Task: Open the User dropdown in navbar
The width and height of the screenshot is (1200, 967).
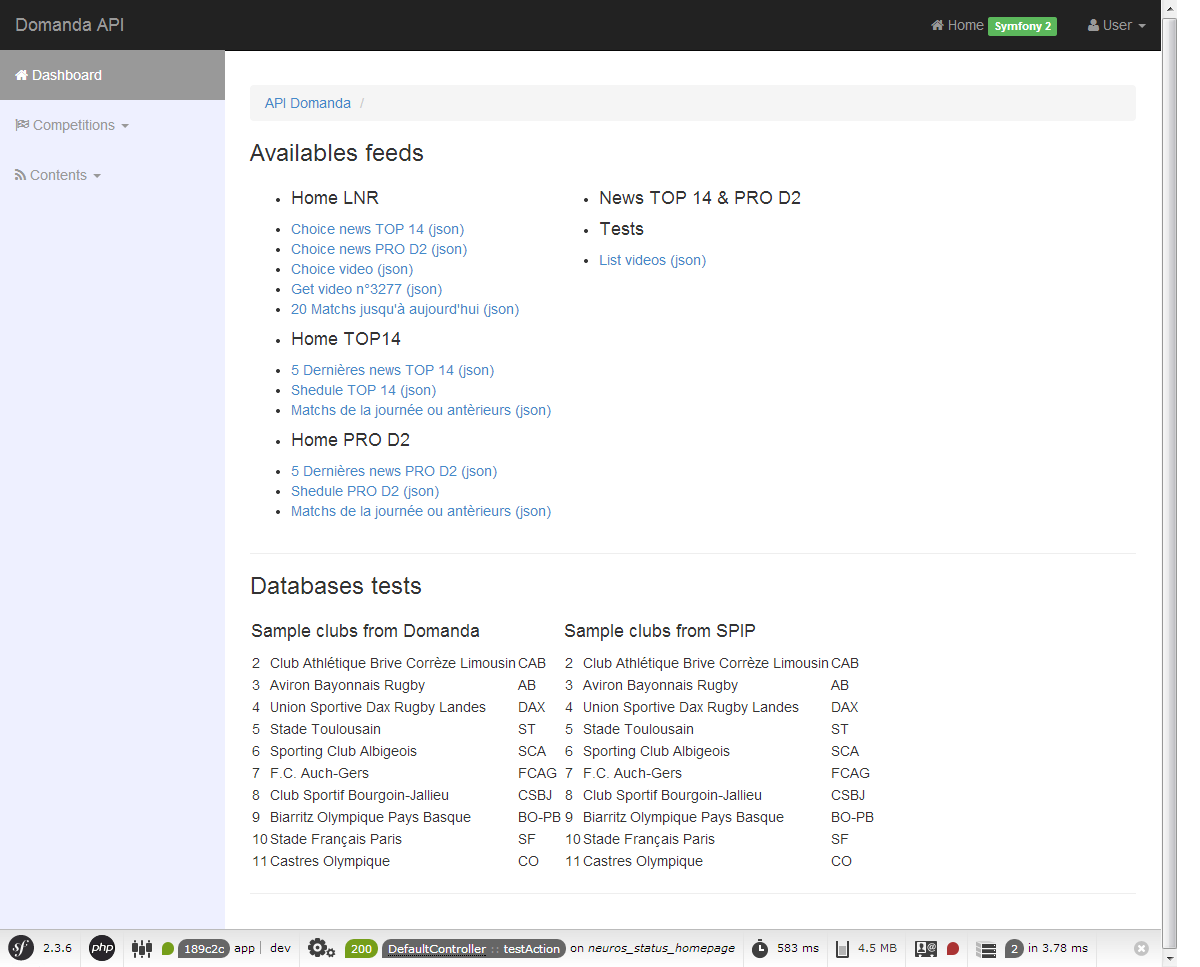Action: (x=1117, y=25)
